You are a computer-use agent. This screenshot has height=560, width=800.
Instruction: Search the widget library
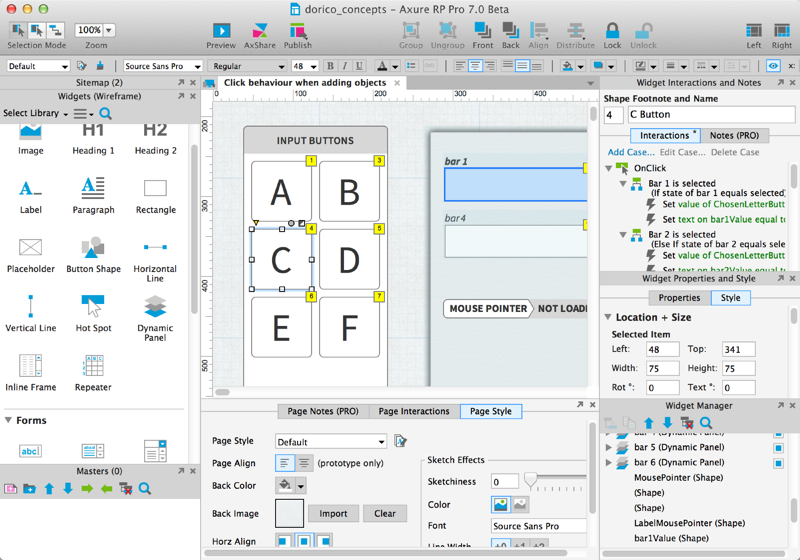pos(105,113)
